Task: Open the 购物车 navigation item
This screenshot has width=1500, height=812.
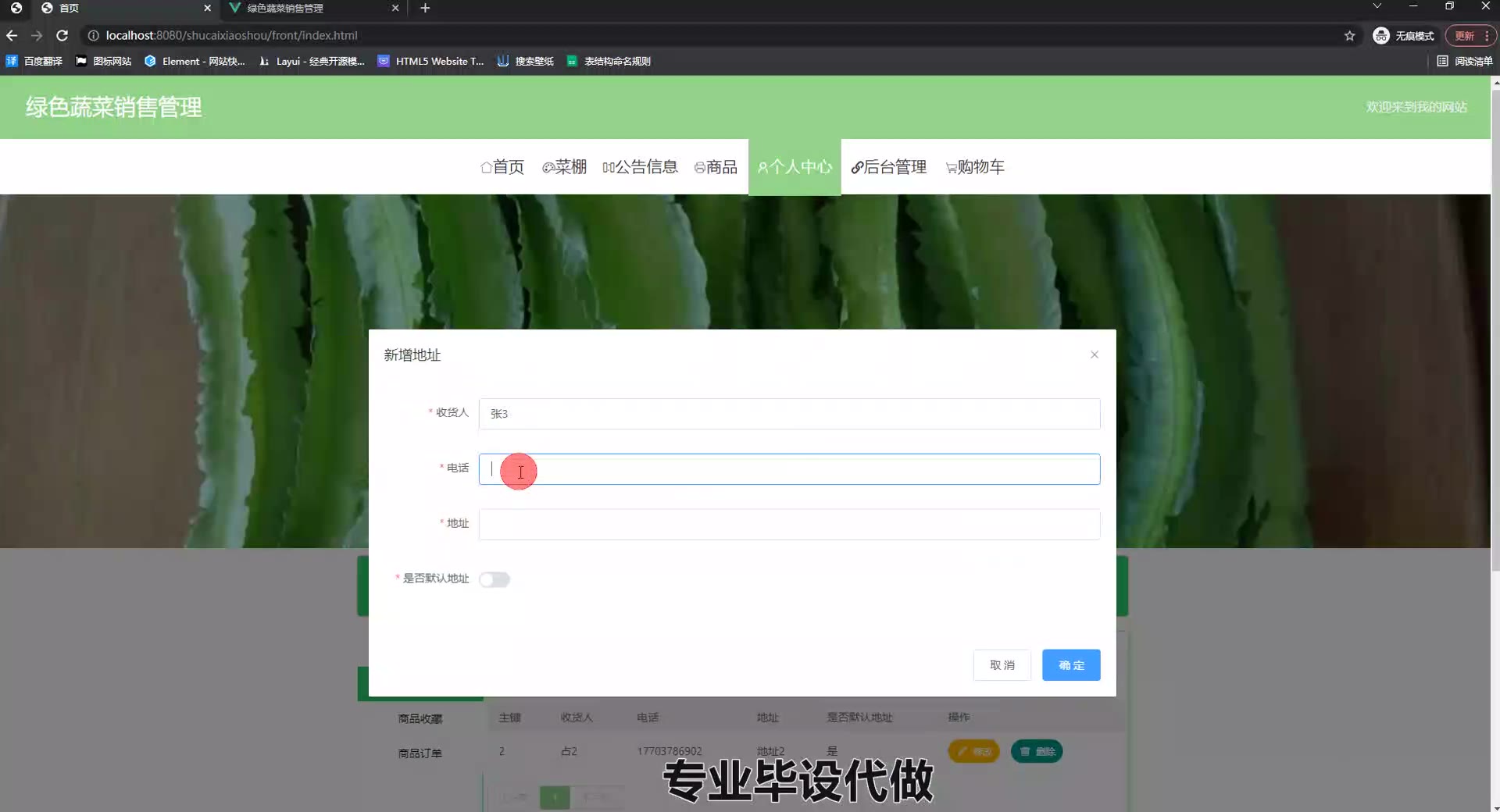Action: click(x=975, y=167)
